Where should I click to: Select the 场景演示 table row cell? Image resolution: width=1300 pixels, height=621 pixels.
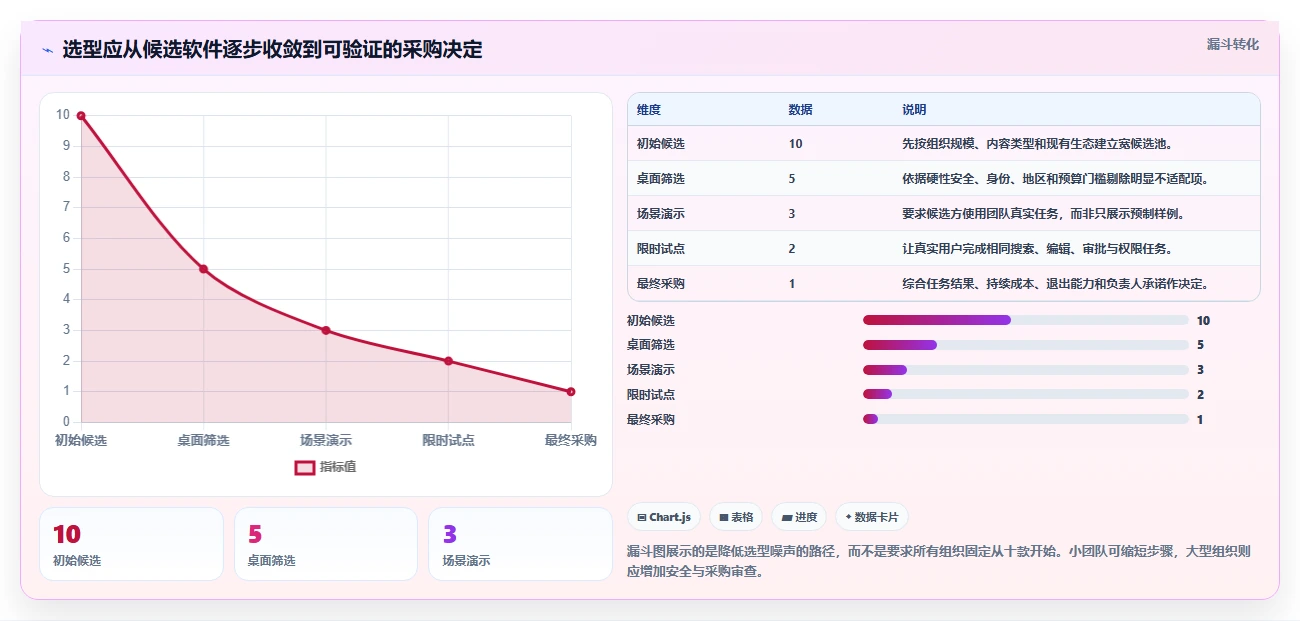(661, 214)
